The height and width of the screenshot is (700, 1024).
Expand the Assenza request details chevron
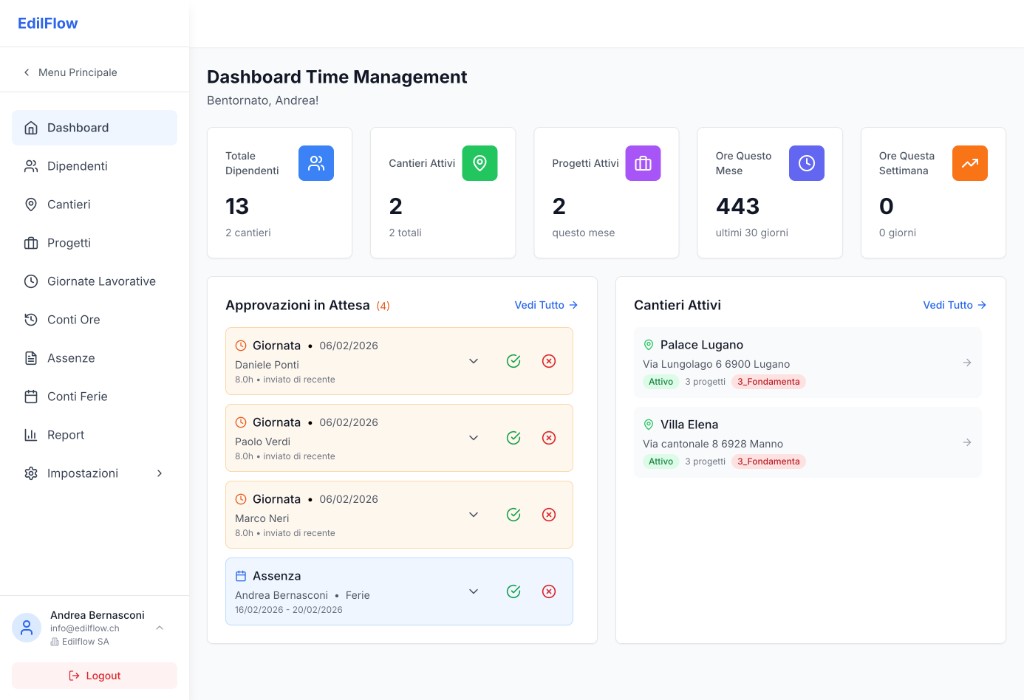coord(474,591)
